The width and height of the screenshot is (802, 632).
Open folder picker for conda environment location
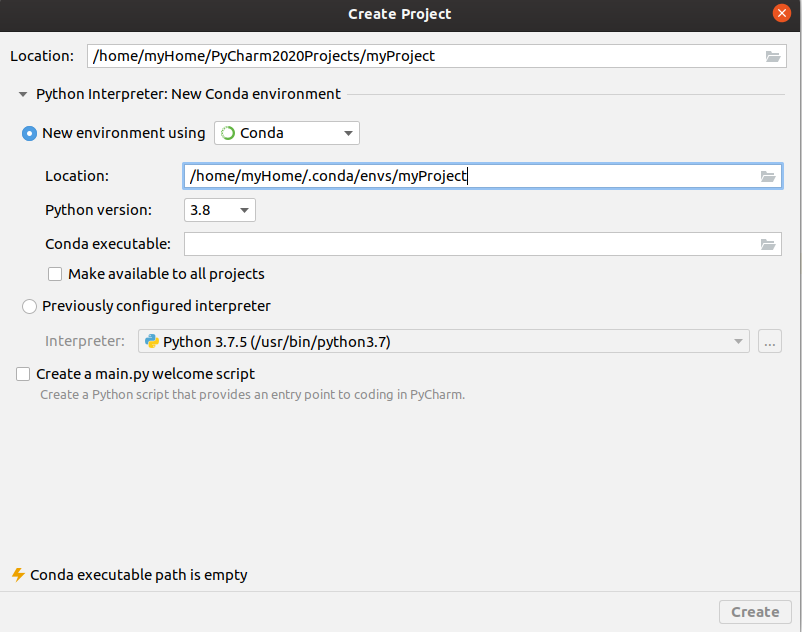click(768, 176)
